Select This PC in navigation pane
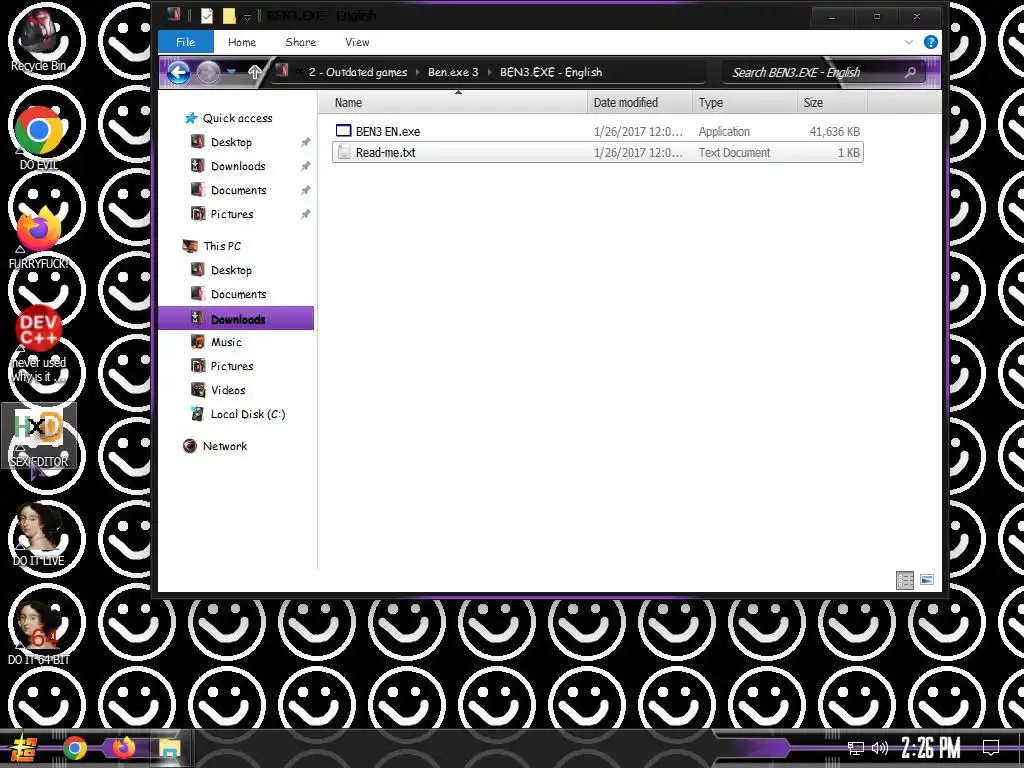 [x=212, y=246]
